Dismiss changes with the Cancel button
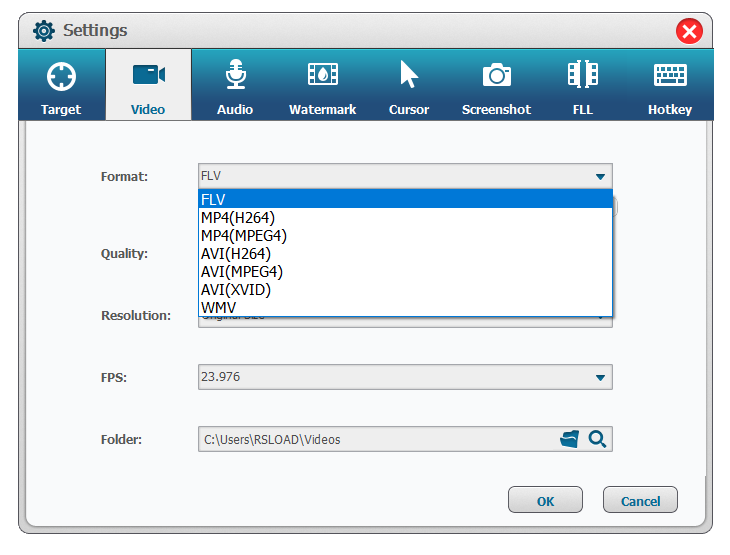Viewport: 730px width, 555px height. pyautogui.click(x=640, y=500)
